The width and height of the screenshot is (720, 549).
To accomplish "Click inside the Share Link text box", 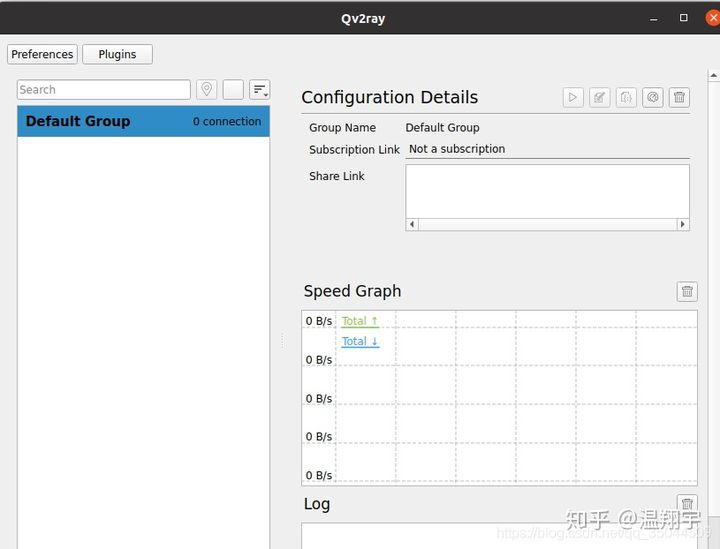I will coord(547,191).
